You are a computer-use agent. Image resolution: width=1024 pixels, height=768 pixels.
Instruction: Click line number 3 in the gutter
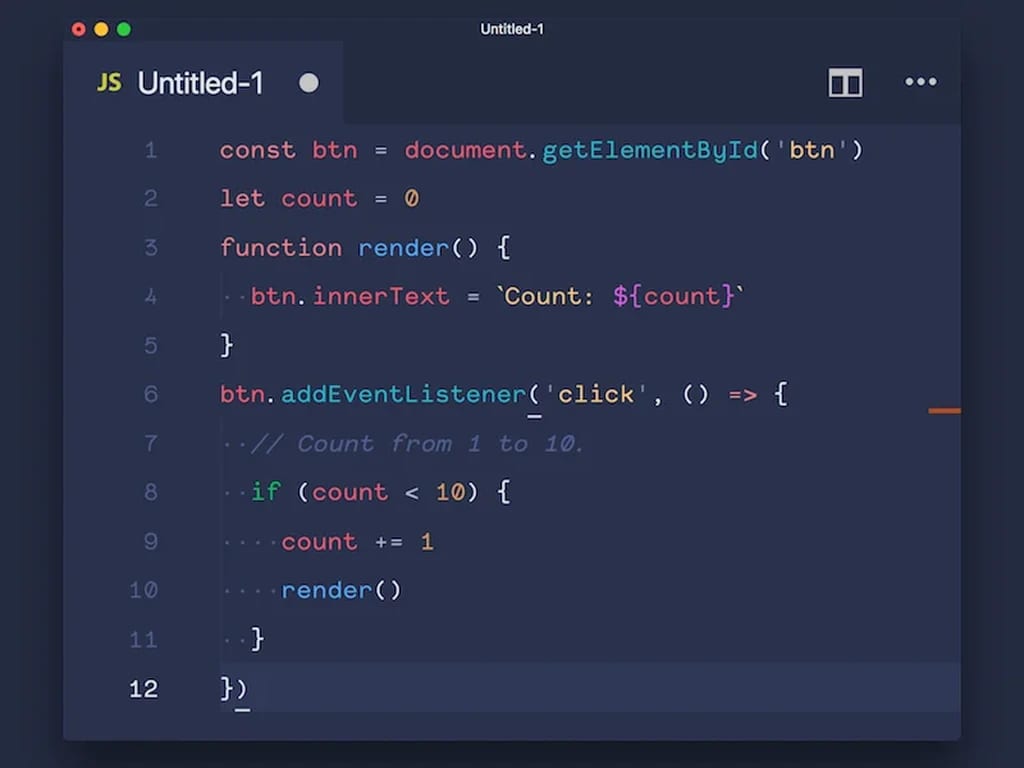click(x=151, y=248)
